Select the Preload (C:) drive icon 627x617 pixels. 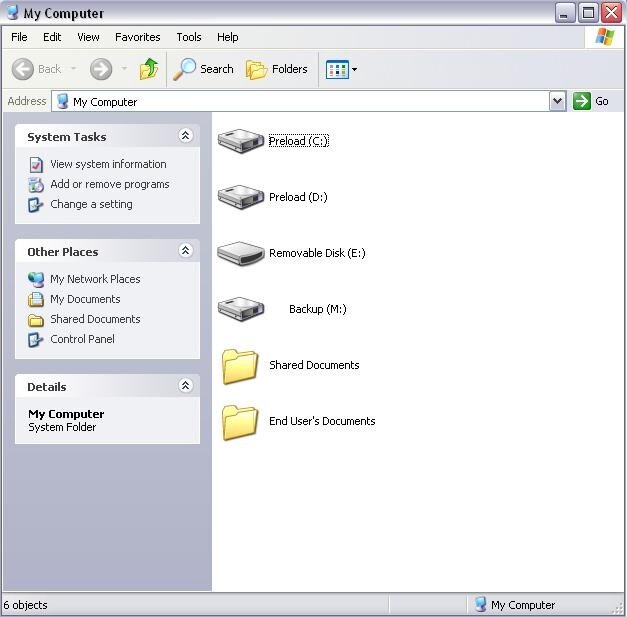(x=241, y=141)
